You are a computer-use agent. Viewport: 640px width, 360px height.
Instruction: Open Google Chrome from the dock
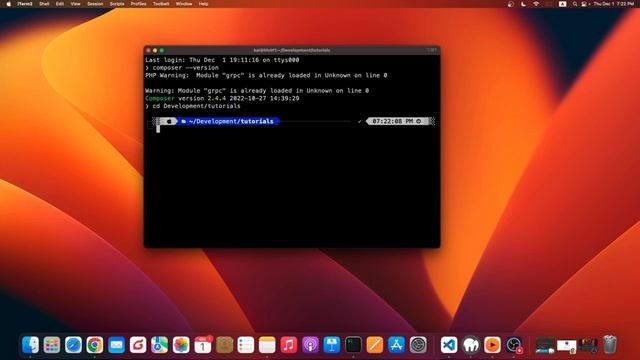click(x=95, y=345)
